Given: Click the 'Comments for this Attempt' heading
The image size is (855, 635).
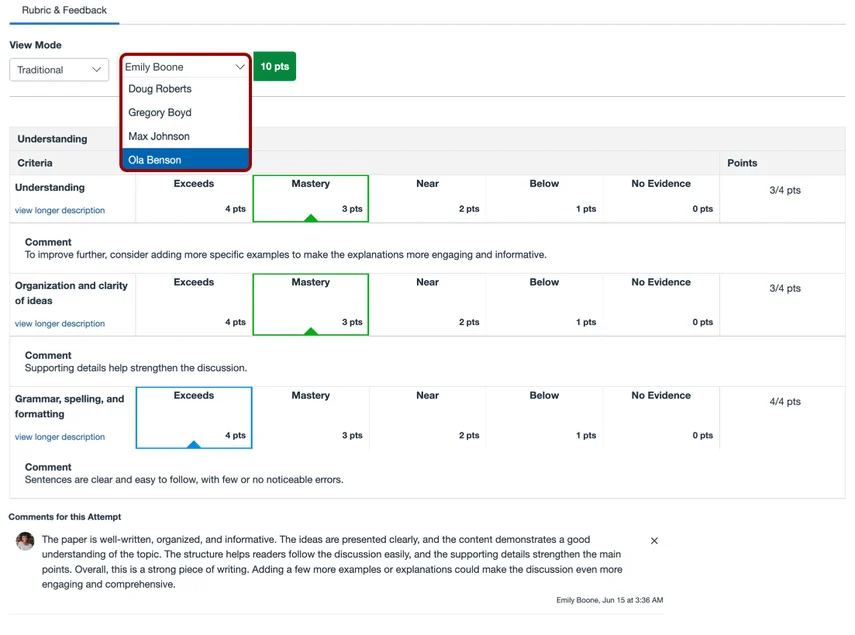Looking at the screenshot, I should click(65, 517).
